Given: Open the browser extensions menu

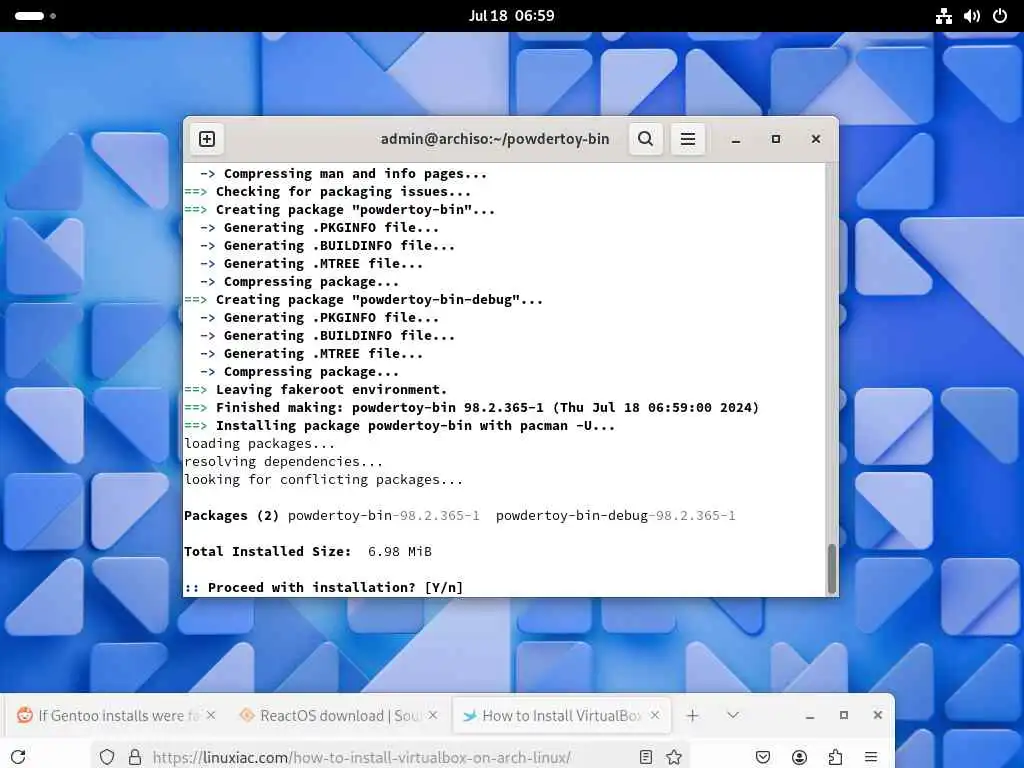Looking at the screenshot, I should point(835,757).
